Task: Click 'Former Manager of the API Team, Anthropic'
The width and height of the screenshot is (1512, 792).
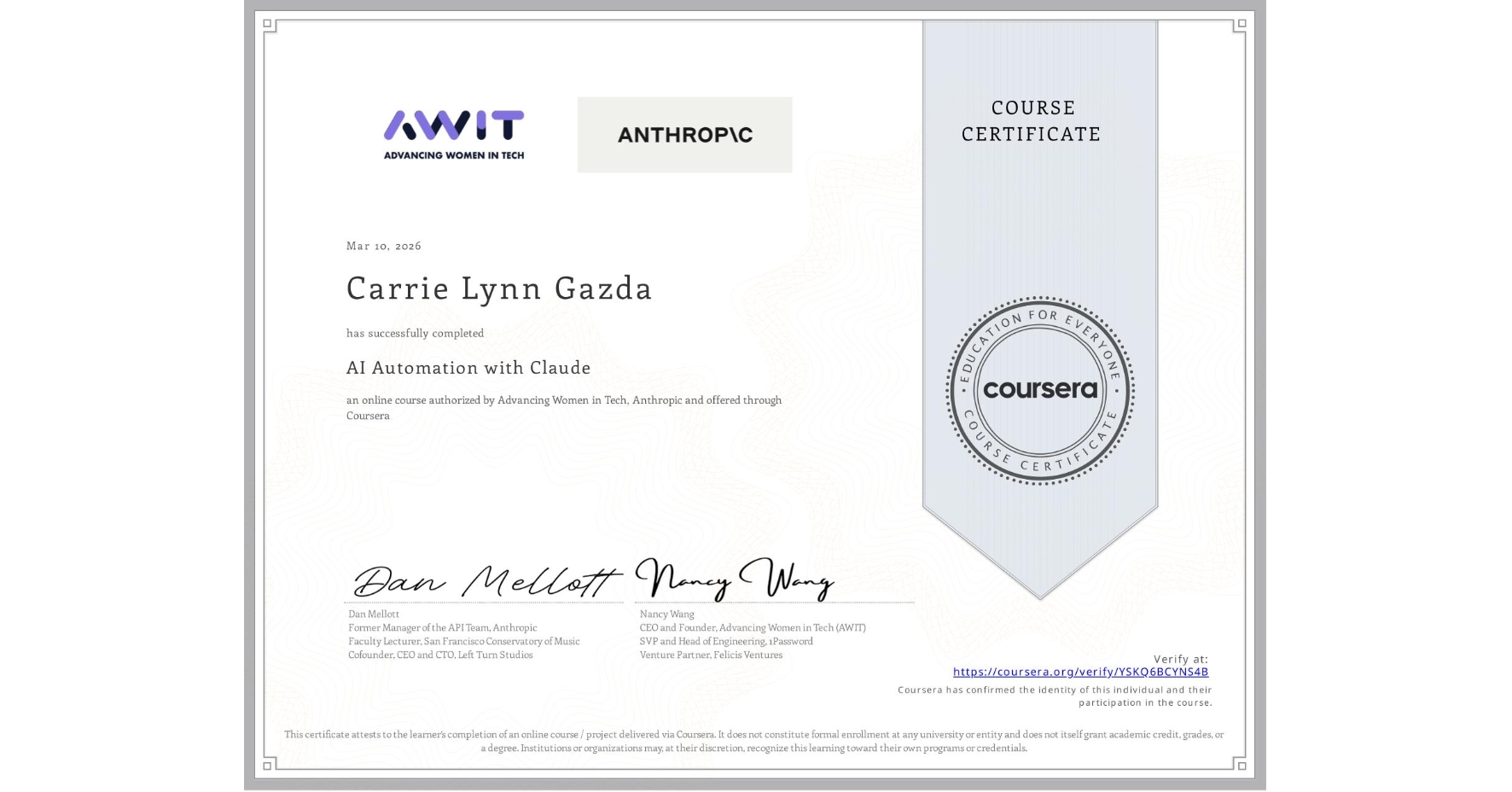Action: (443, 627)
